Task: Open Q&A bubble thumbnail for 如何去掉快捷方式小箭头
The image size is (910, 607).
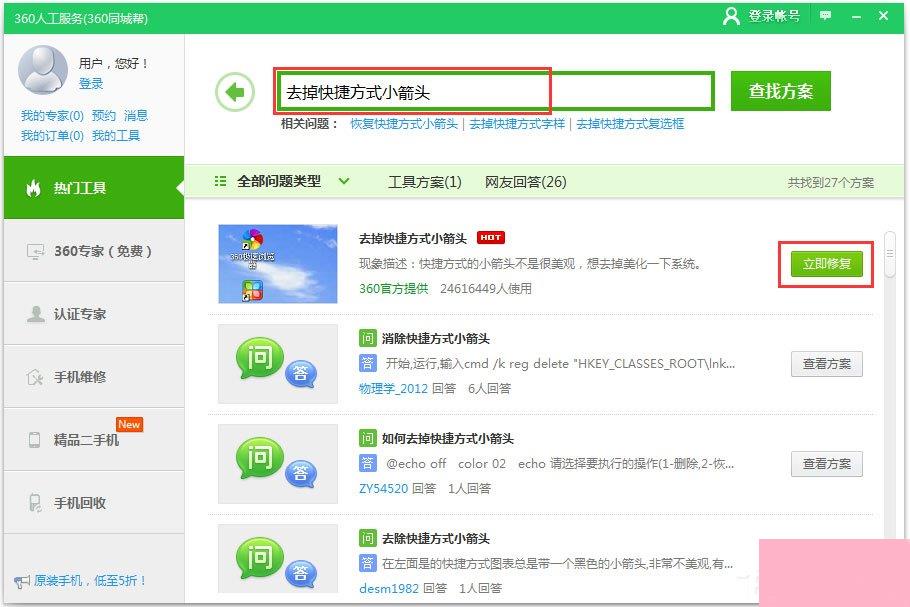Action: click(x=278, y=464)
